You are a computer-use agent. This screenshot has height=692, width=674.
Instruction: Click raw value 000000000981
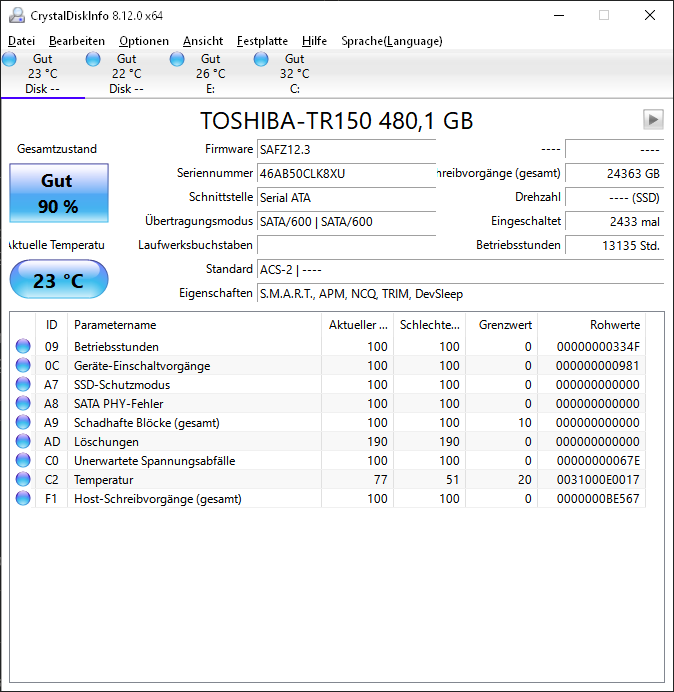coord(598,366)
